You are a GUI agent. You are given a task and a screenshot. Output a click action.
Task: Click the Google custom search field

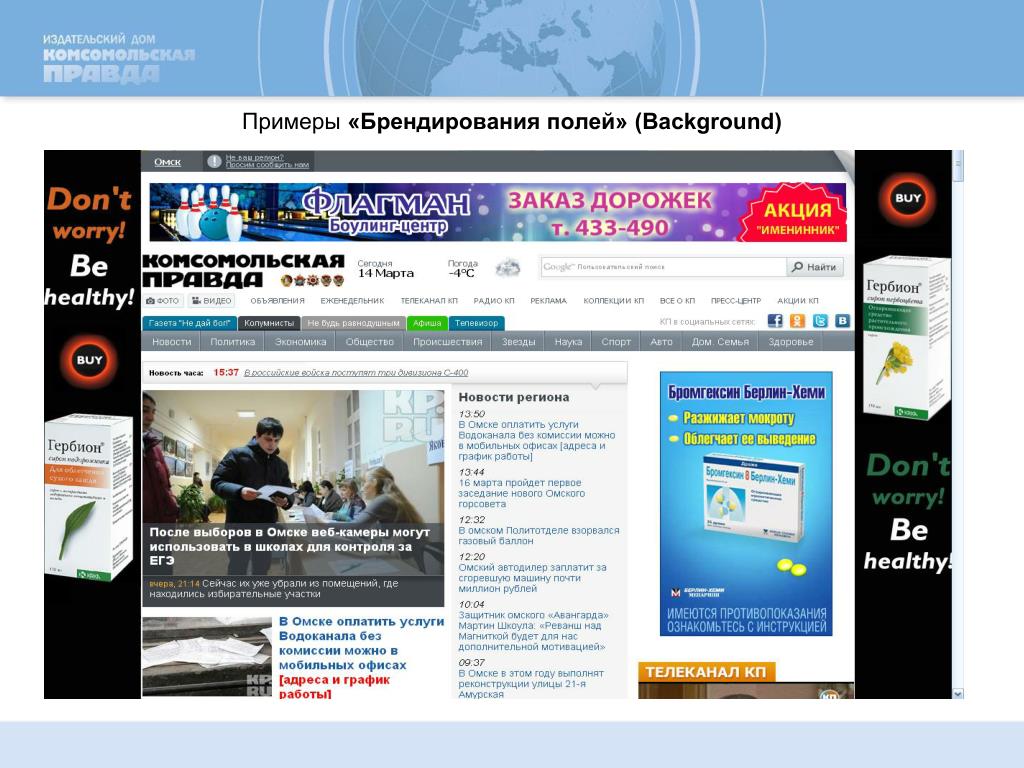click(664, 266)
